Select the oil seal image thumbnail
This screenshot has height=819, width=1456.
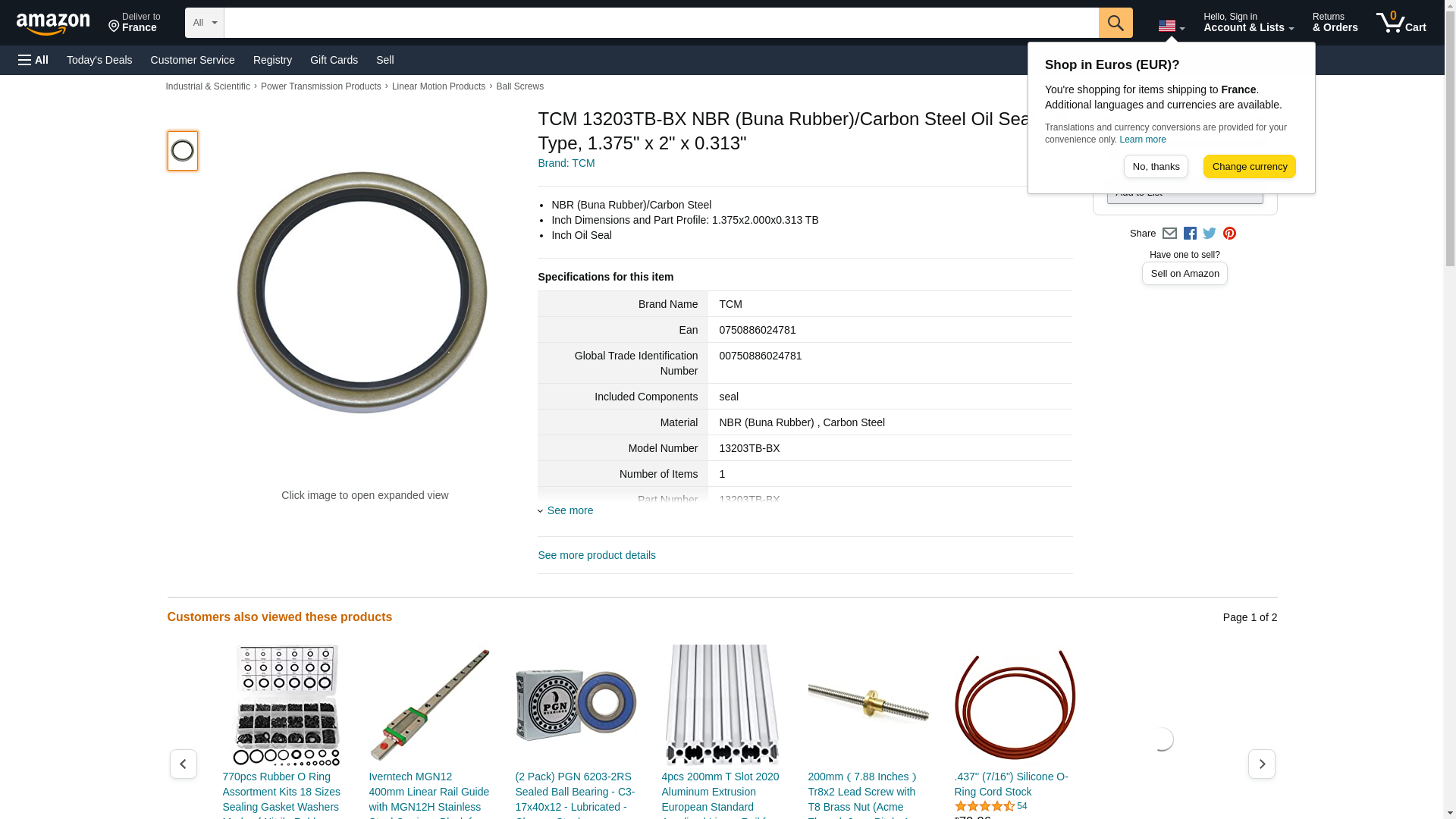183,150
